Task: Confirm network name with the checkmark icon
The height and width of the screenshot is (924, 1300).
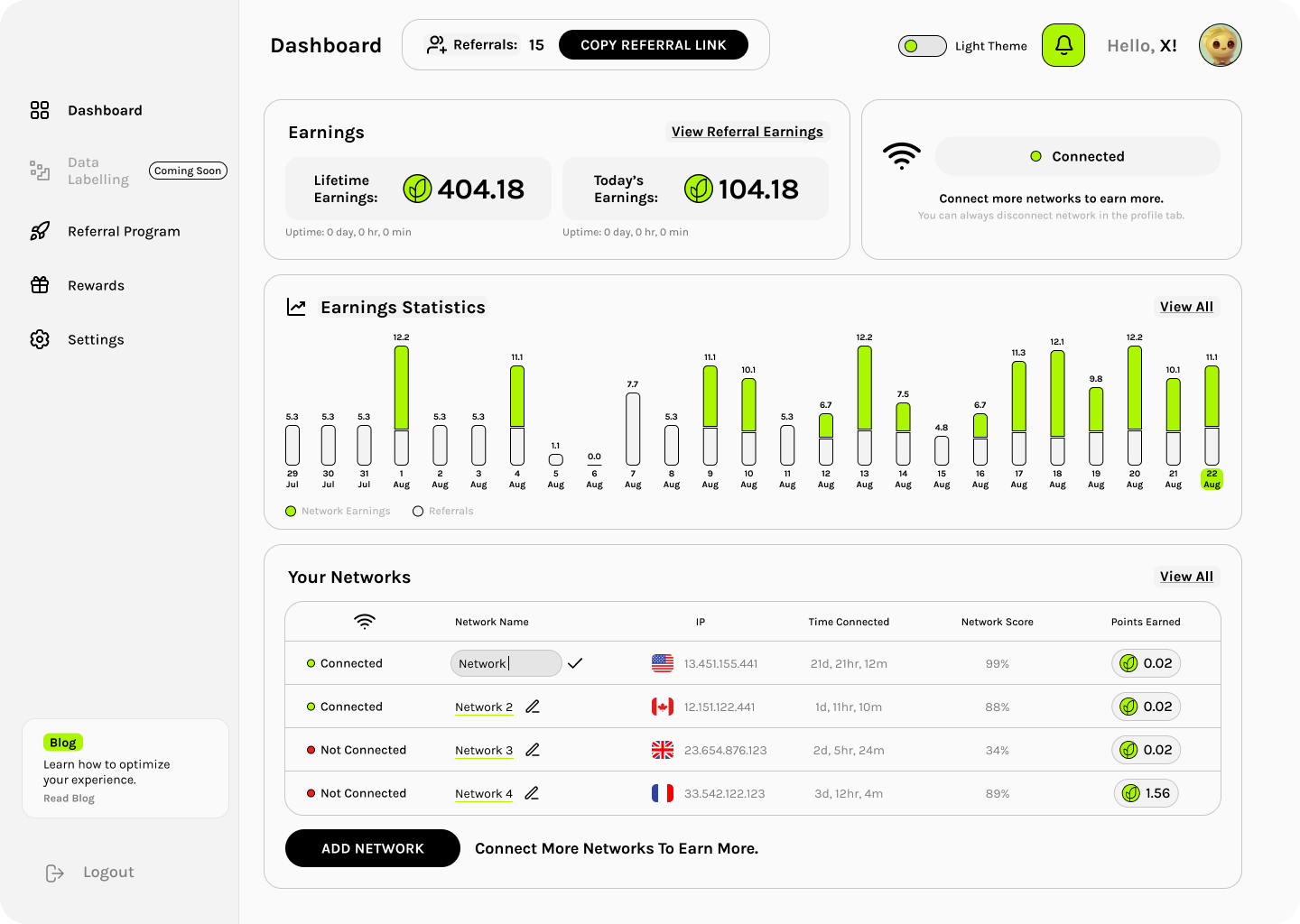Action: pyautogui.click(x=576, y=663)
